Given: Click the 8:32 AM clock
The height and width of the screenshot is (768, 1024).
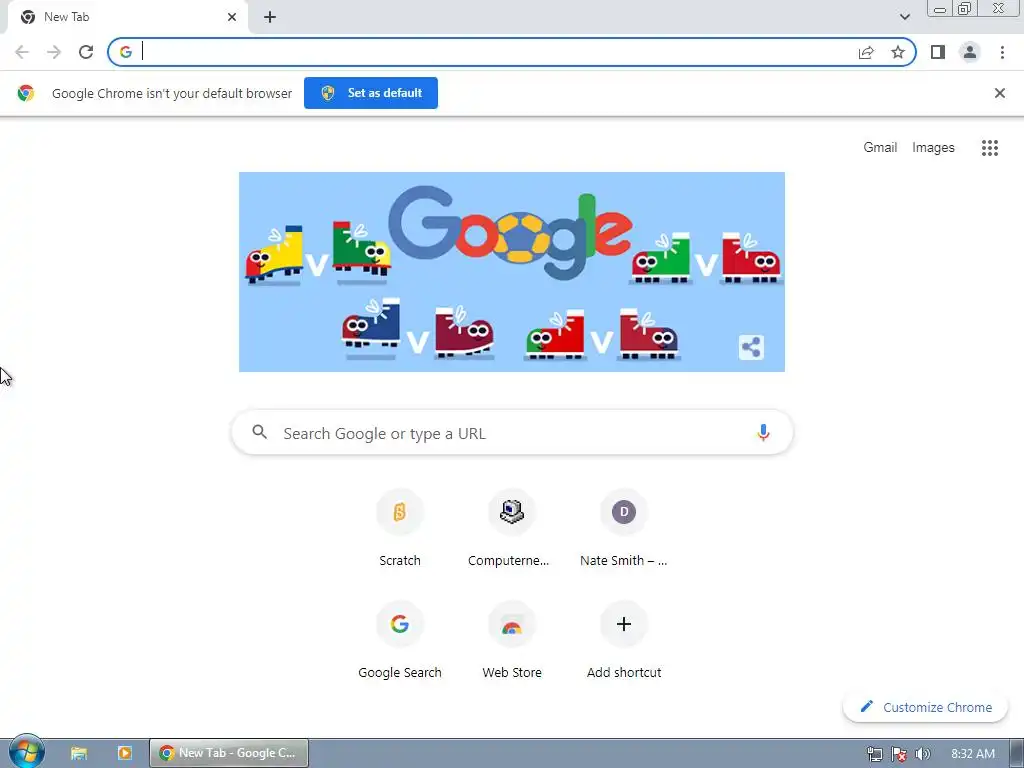Looking at the screenshot, I should [x=972, y=754].
